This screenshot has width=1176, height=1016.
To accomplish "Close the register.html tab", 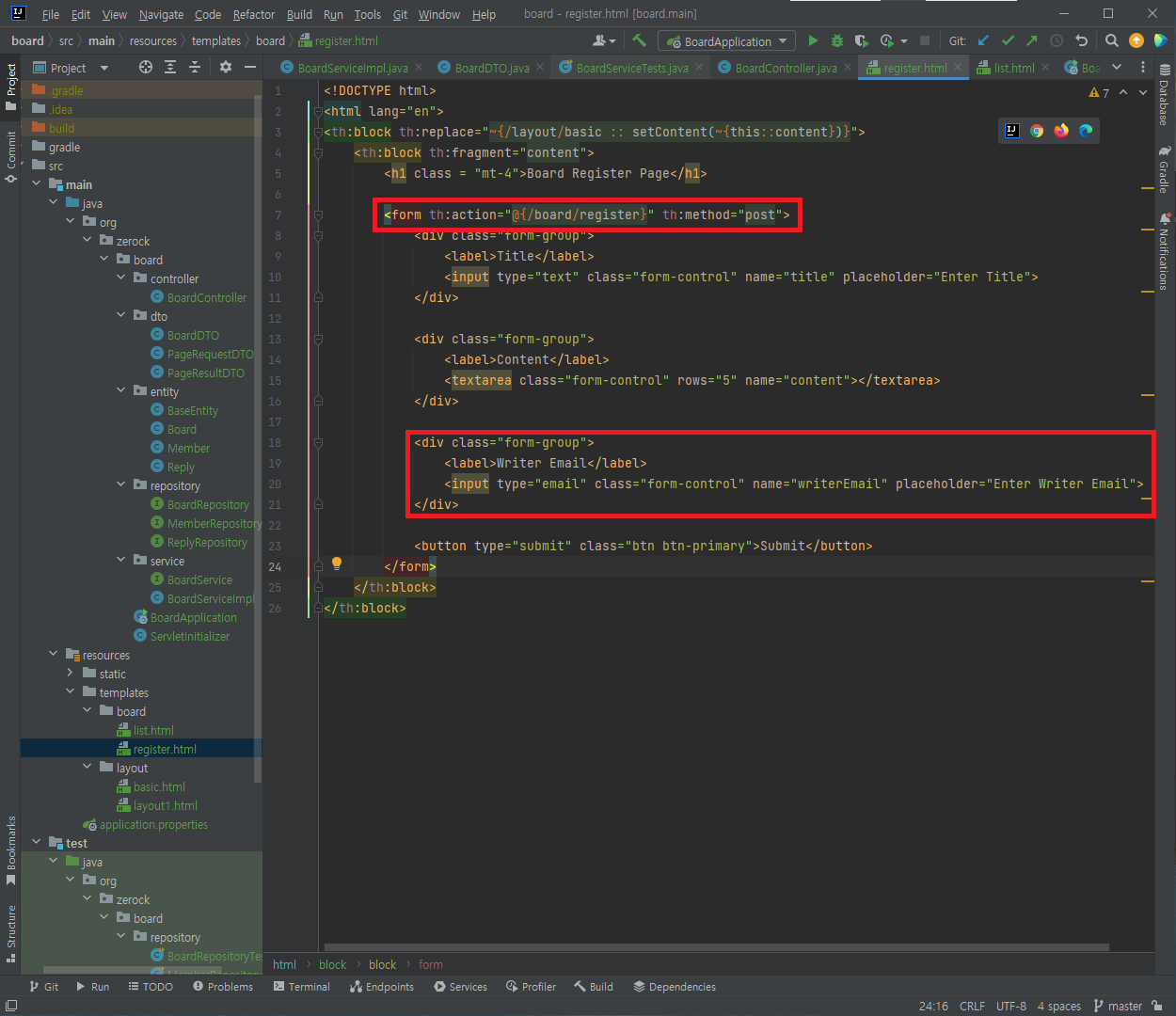I will point(958,67).
